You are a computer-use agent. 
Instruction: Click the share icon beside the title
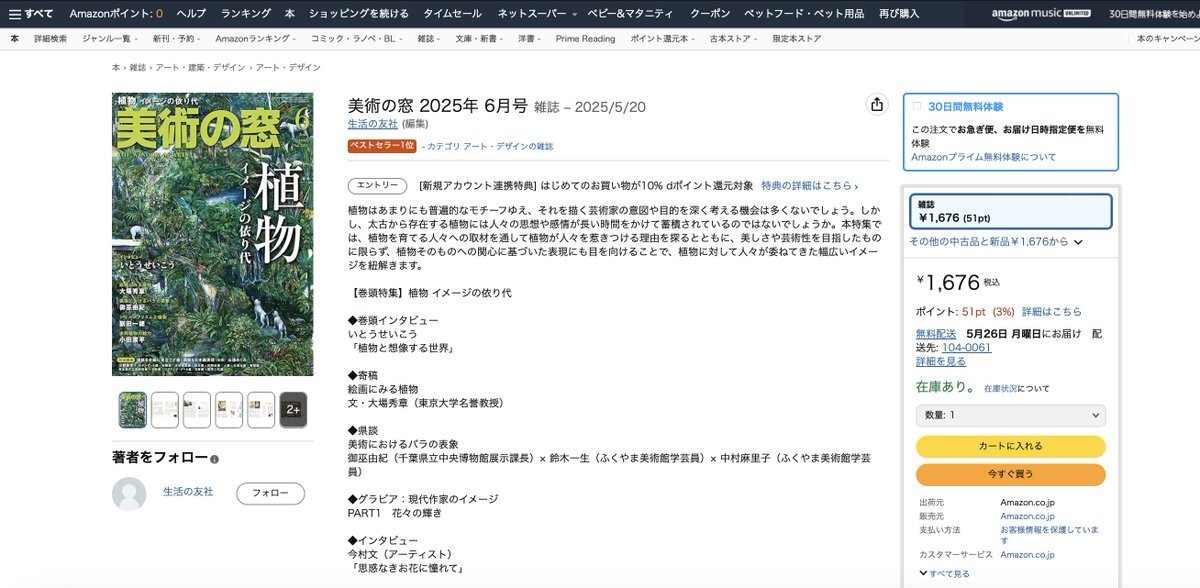[877, 105]
